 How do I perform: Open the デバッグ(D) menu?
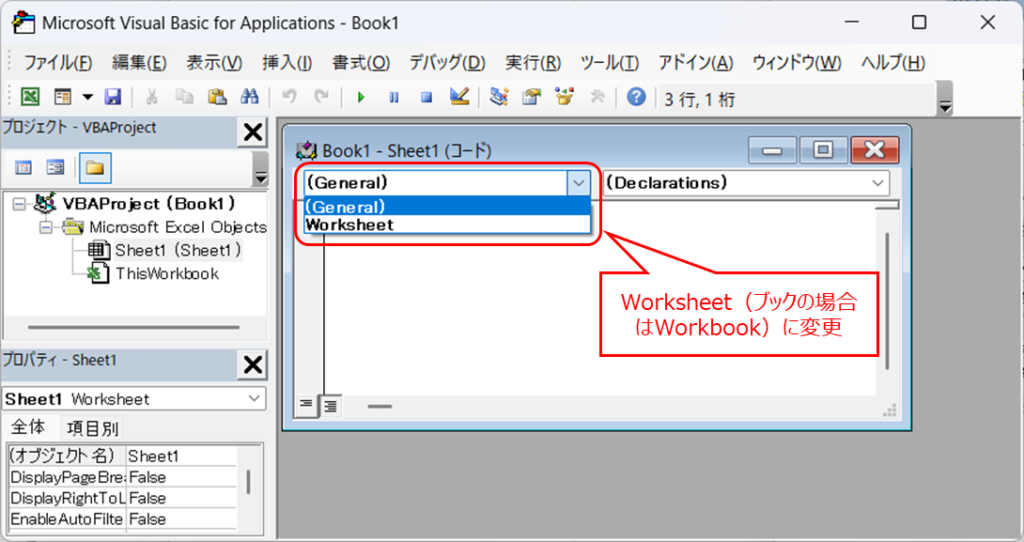pos(447,63)
